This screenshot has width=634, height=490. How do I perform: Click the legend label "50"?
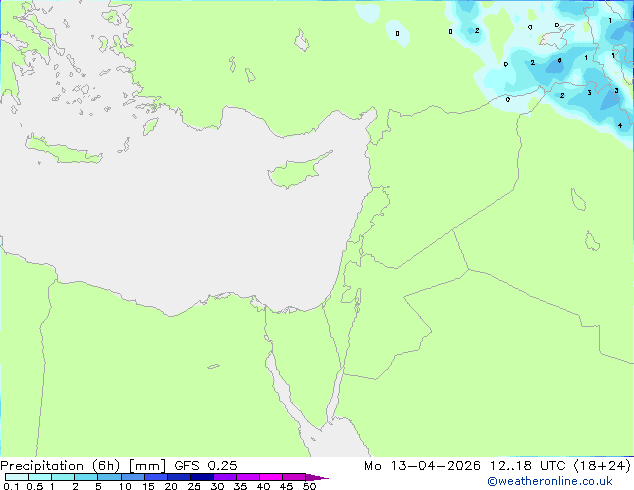[309, 486]
